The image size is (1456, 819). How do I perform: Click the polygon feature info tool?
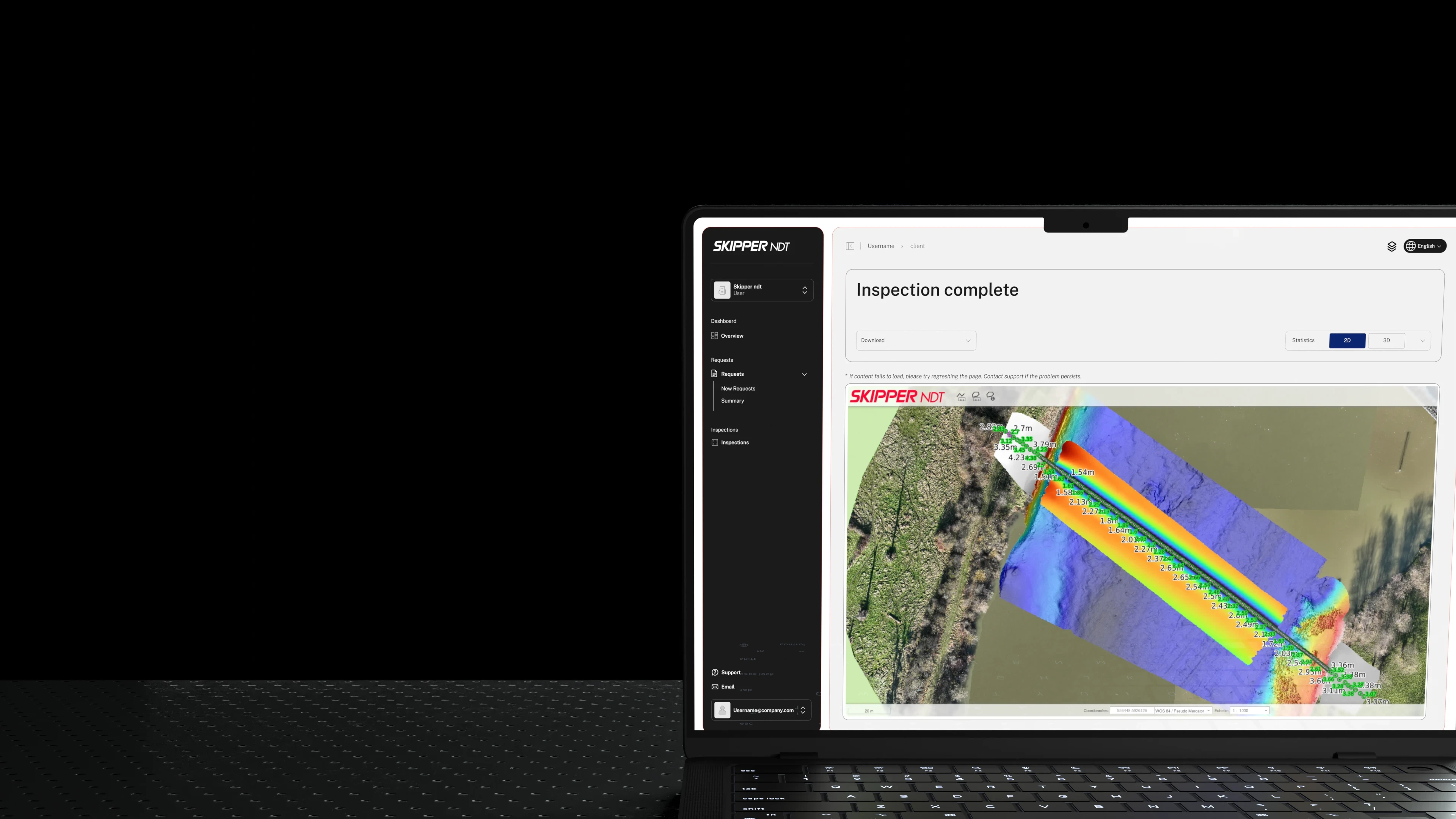991,397
